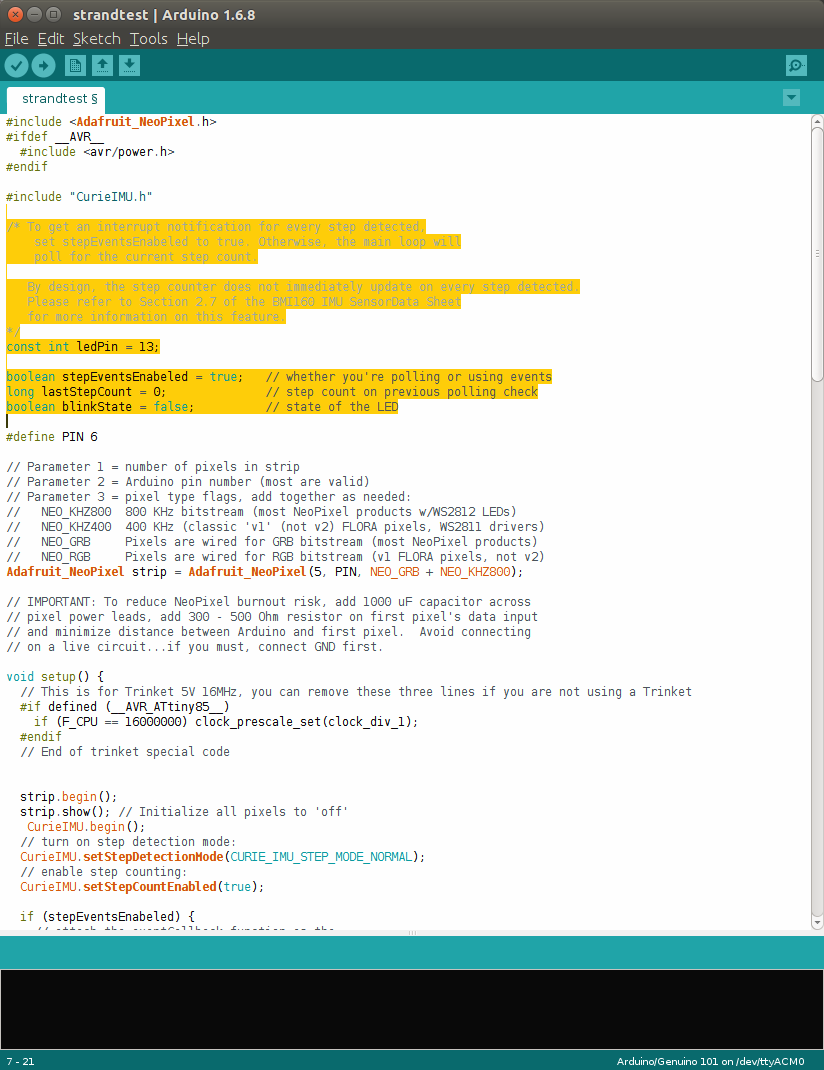
Task: Click the '#ifdef __AVR__' line
Action: 55,136
